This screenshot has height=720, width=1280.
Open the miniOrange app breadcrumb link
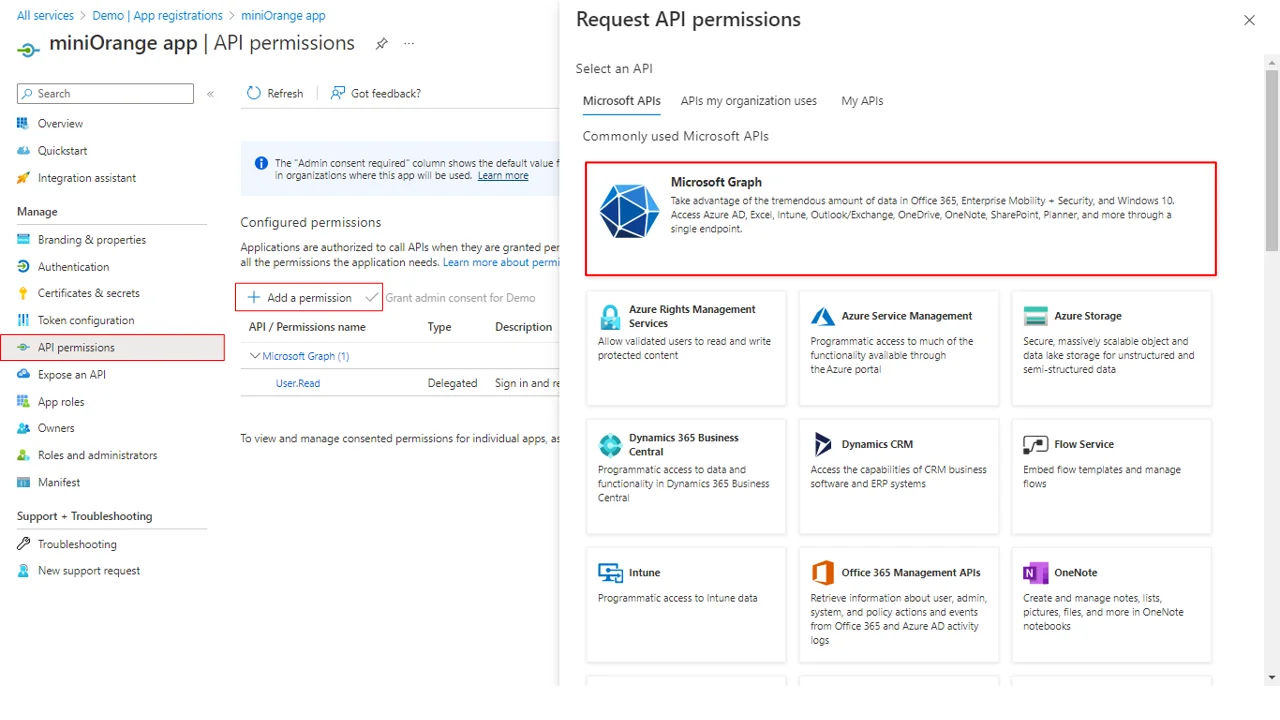283,16
